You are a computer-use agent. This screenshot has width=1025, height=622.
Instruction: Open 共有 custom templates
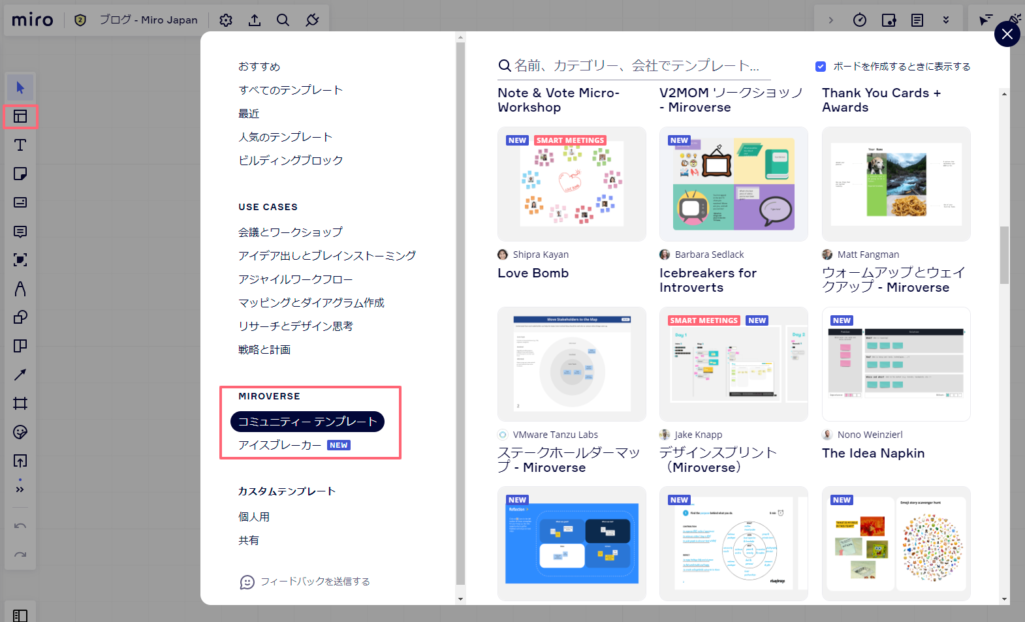(248, 540)
